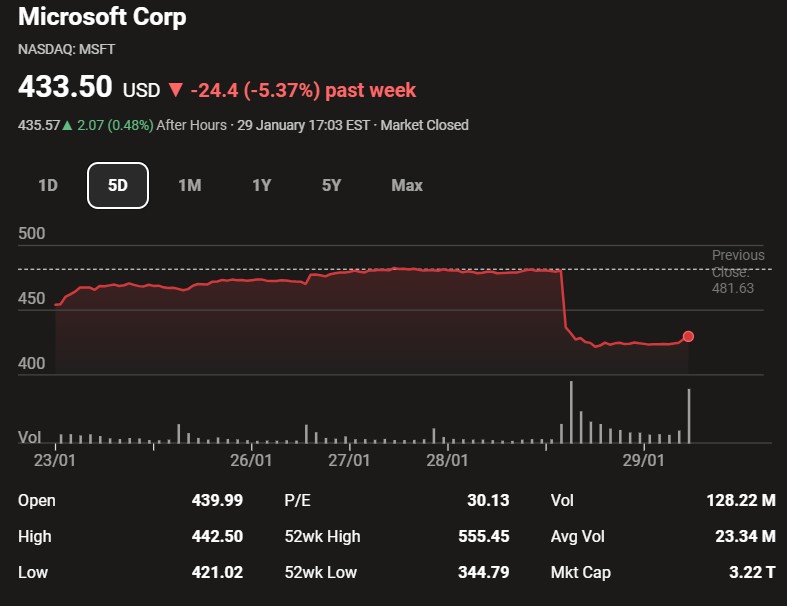Screen dimensions: 787x606
Task: Select the 26/01 date on the axis
Action: (x=251, y=460)
